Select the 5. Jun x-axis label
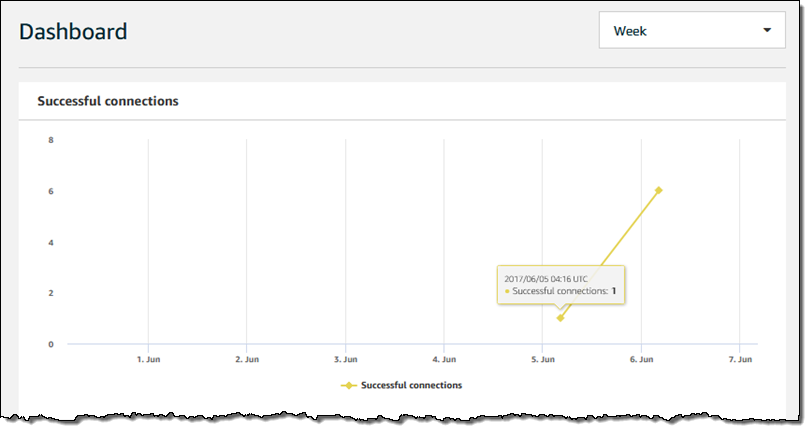 tap(542, 358)
